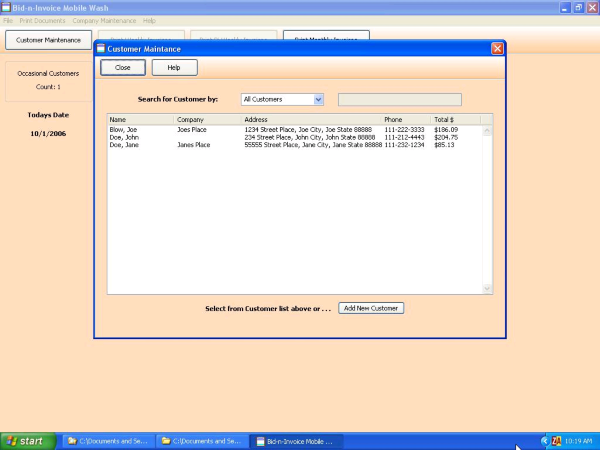Sort list by Company column header
600x450 pixels.
pos(207,120)
